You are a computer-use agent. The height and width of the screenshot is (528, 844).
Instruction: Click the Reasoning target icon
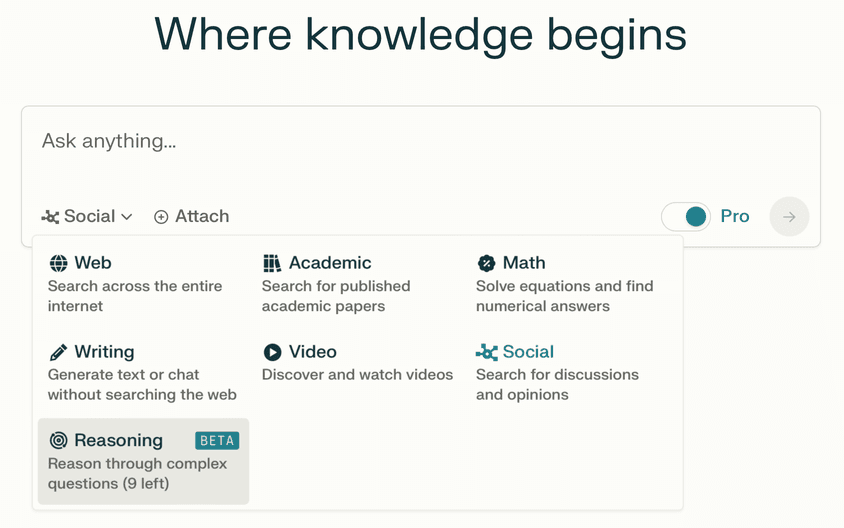pyautogui.click(x=58, y=440)
